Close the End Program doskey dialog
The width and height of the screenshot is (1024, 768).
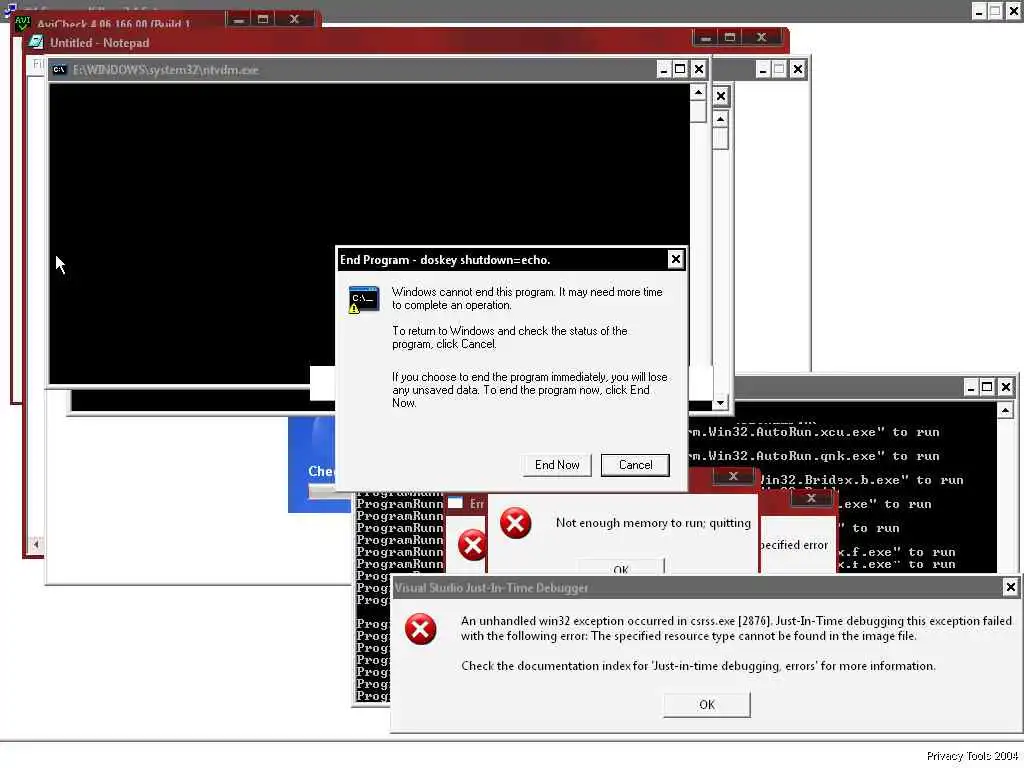point(675,259)
